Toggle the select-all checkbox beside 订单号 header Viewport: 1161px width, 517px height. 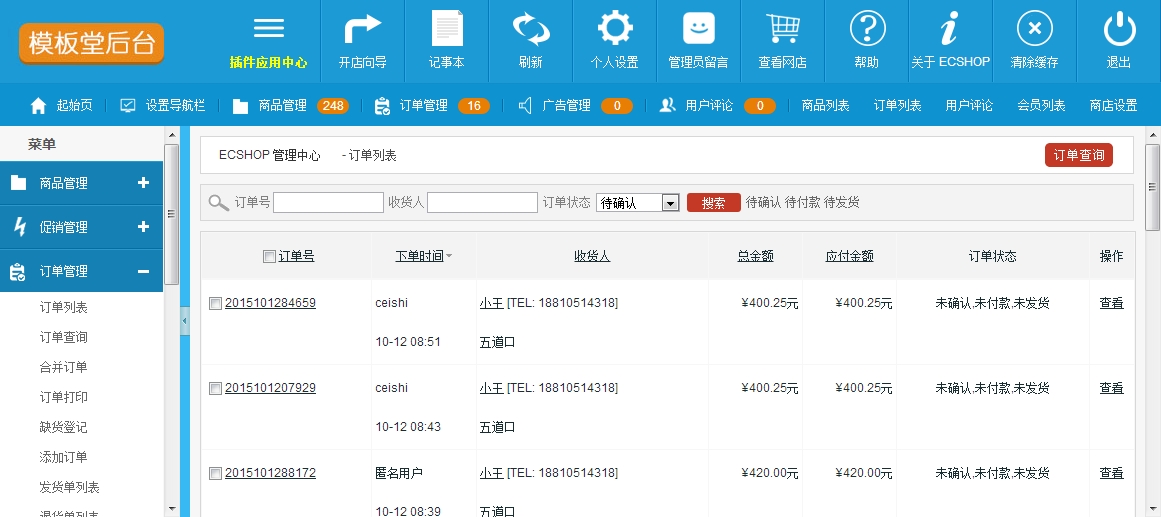269,257
